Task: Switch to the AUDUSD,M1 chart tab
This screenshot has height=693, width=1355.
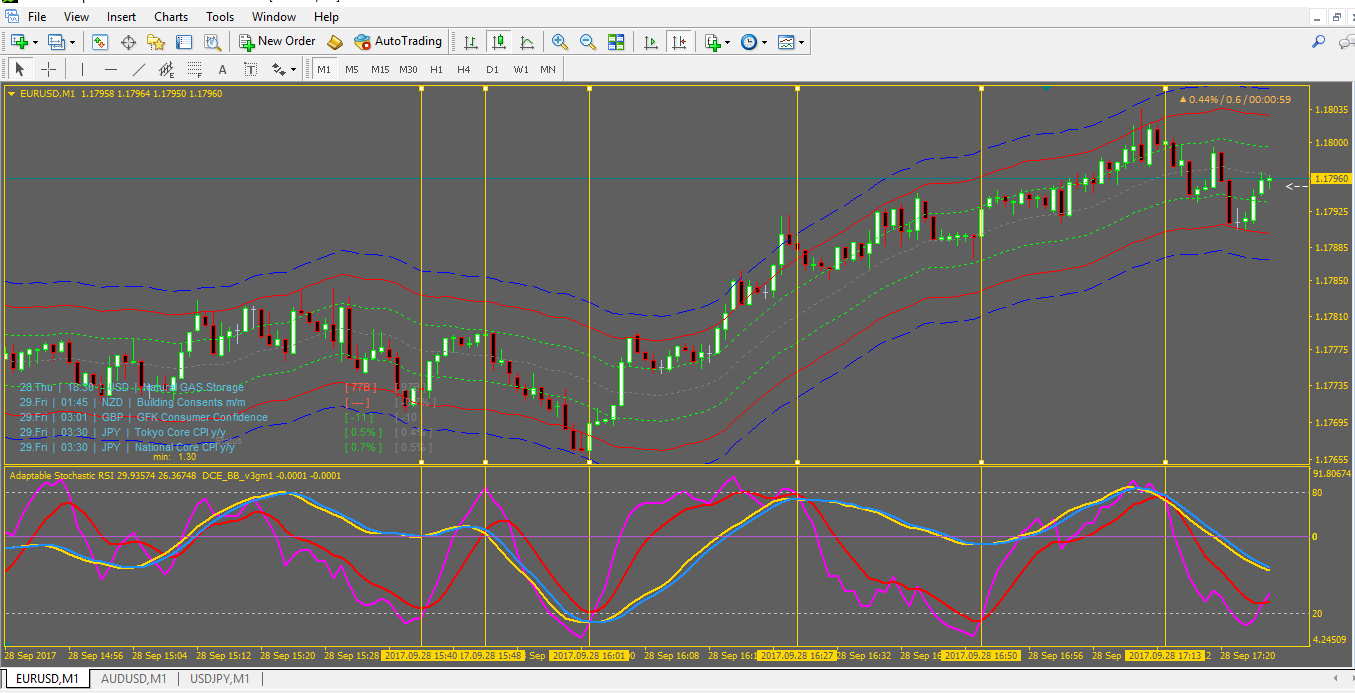Action: point(132,679)
